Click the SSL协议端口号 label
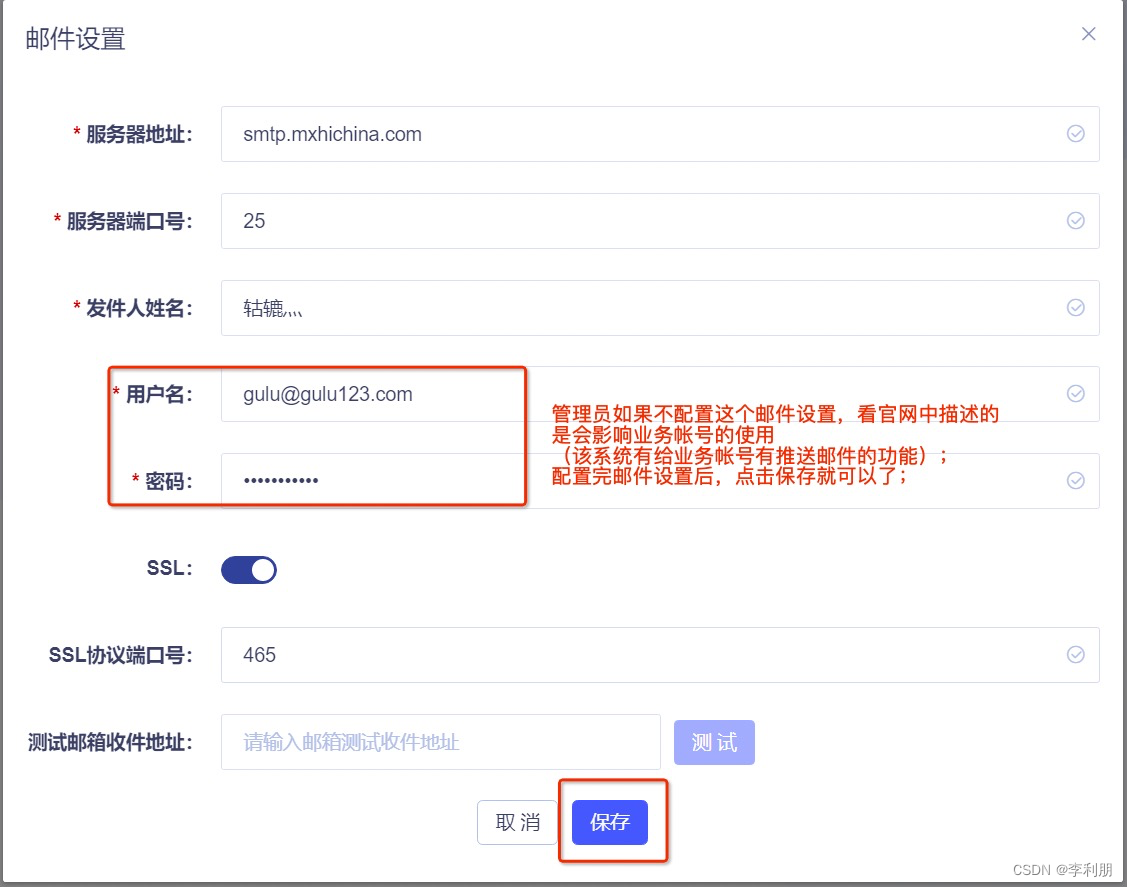 click(121, 656)
